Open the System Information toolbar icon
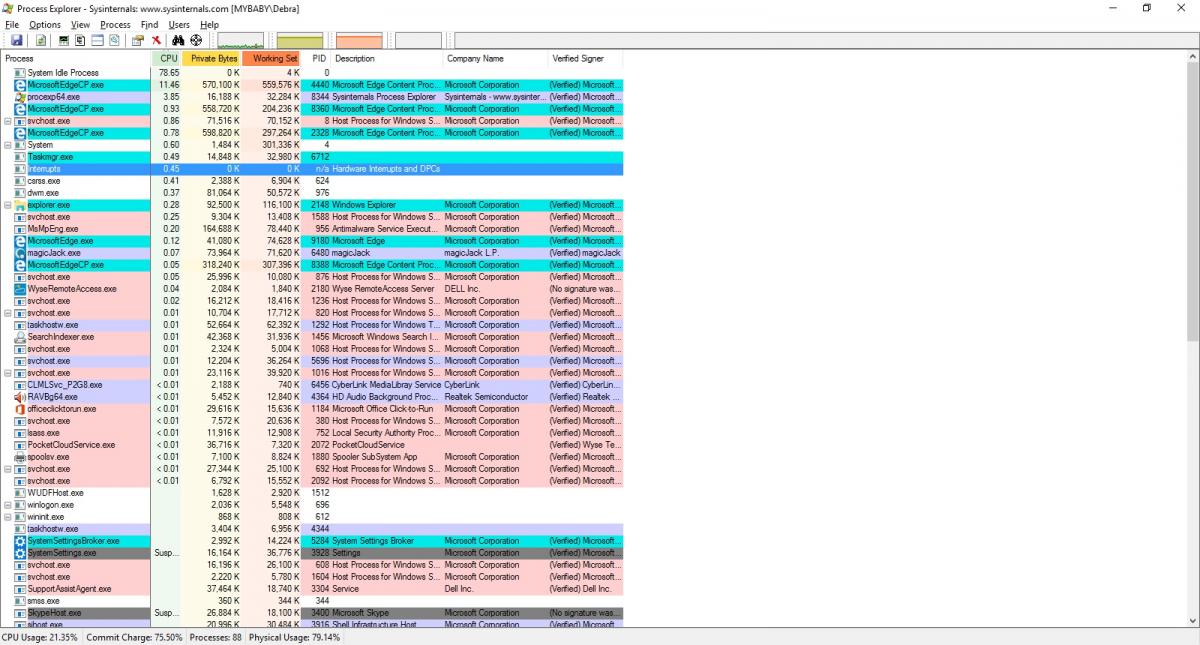The width and height of the screenshot is (1200, 645). (64, 40)
